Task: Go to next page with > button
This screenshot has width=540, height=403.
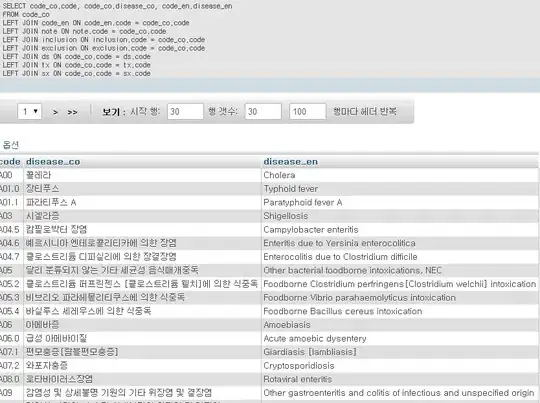Action: click(x=55, y=112)
